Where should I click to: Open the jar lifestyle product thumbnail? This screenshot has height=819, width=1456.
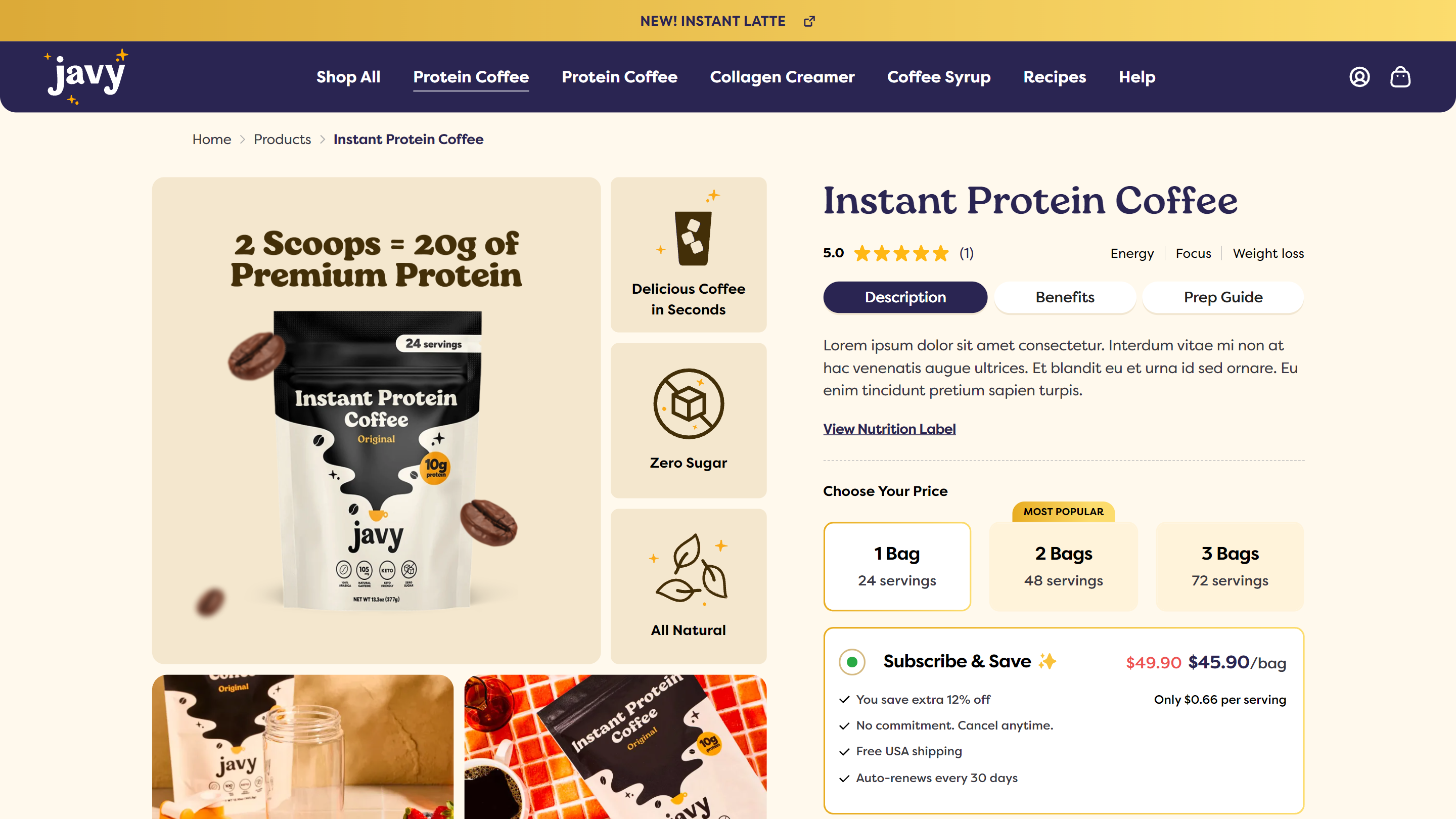pos(302,746)
